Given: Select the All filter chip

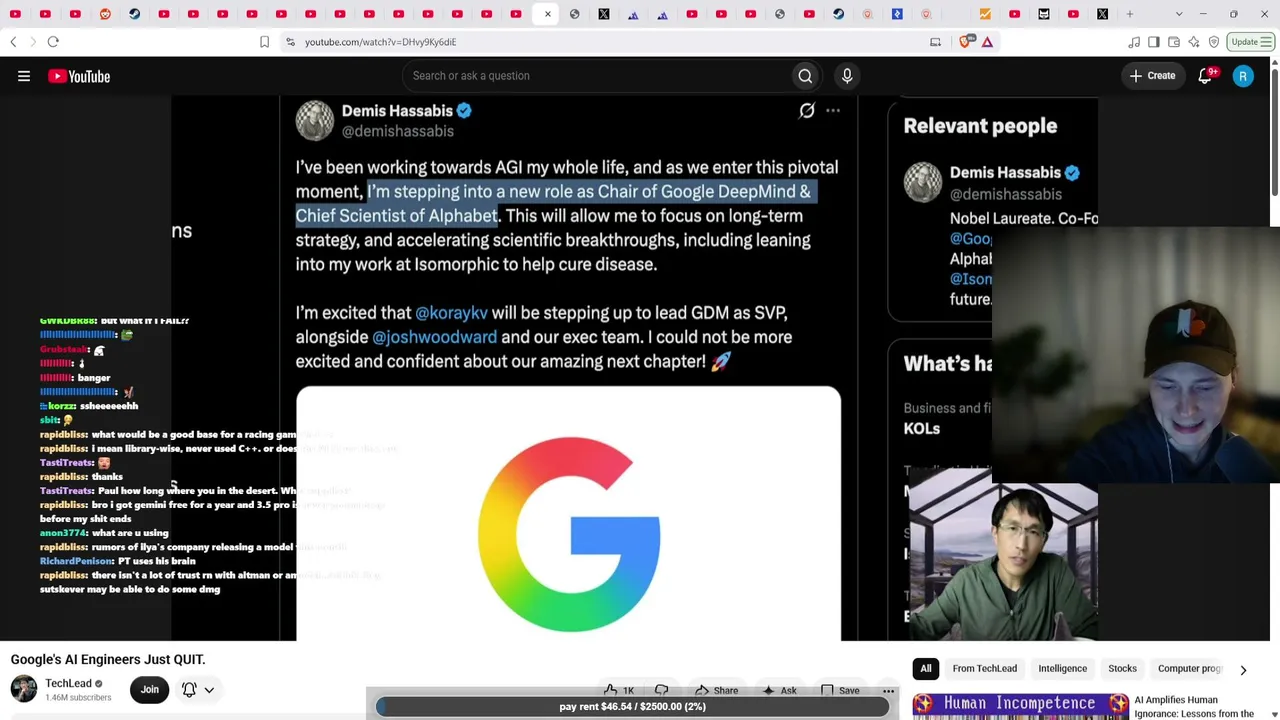Looking at the screenshot, I should click(x=926, y=669).
